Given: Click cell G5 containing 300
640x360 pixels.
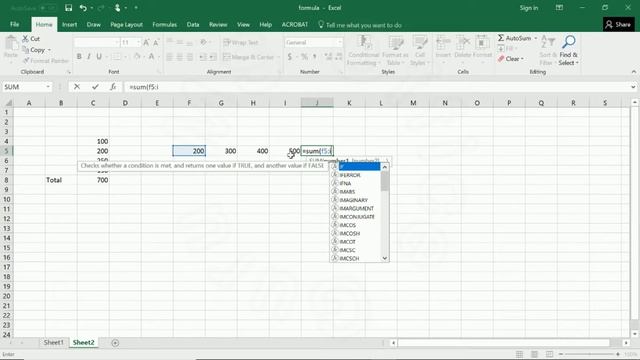Looking at the screenshot, I should 221,151.
